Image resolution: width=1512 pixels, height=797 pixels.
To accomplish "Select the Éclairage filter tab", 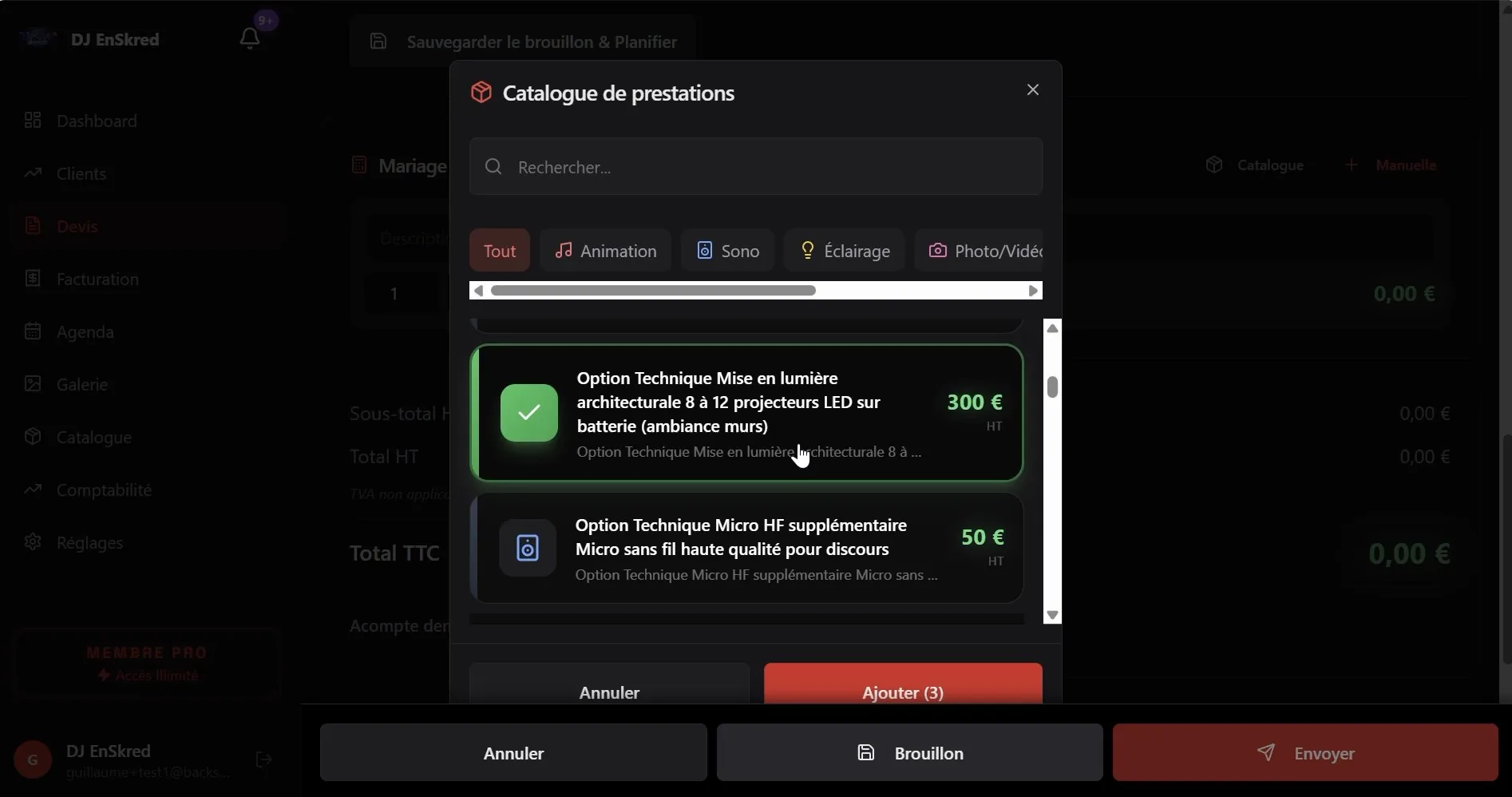I will point(844,251).
